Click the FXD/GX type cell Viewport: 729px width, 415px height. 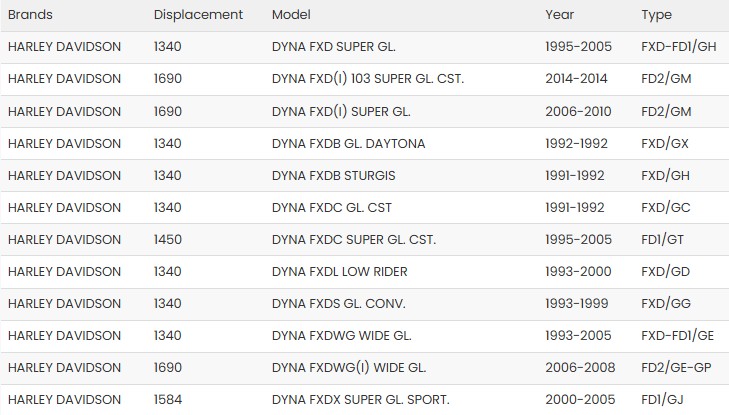tap(664, 144)
